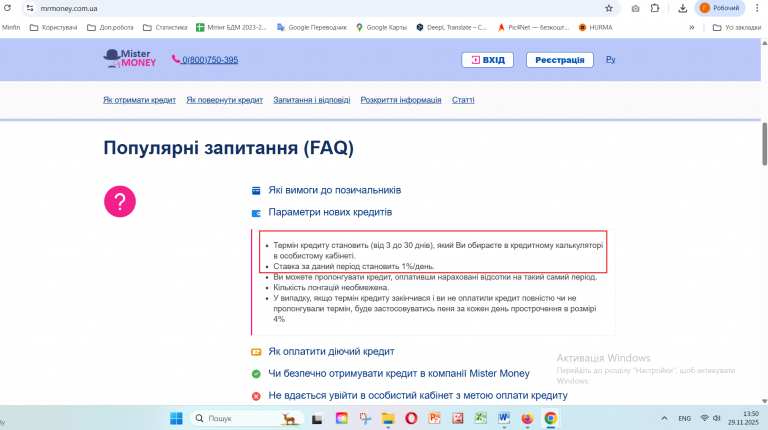Open PowerPoint from the taskbar
This screenshot has height=430, width=768.
[434, 418]
